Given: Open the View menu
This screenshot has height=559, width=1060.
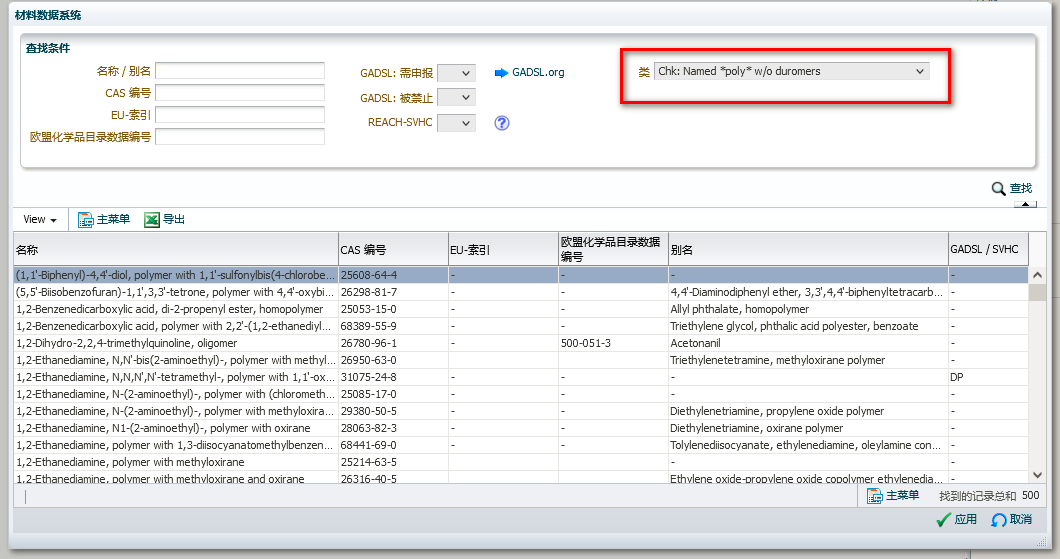Looking at the screenshot, I should coord(40,220).
